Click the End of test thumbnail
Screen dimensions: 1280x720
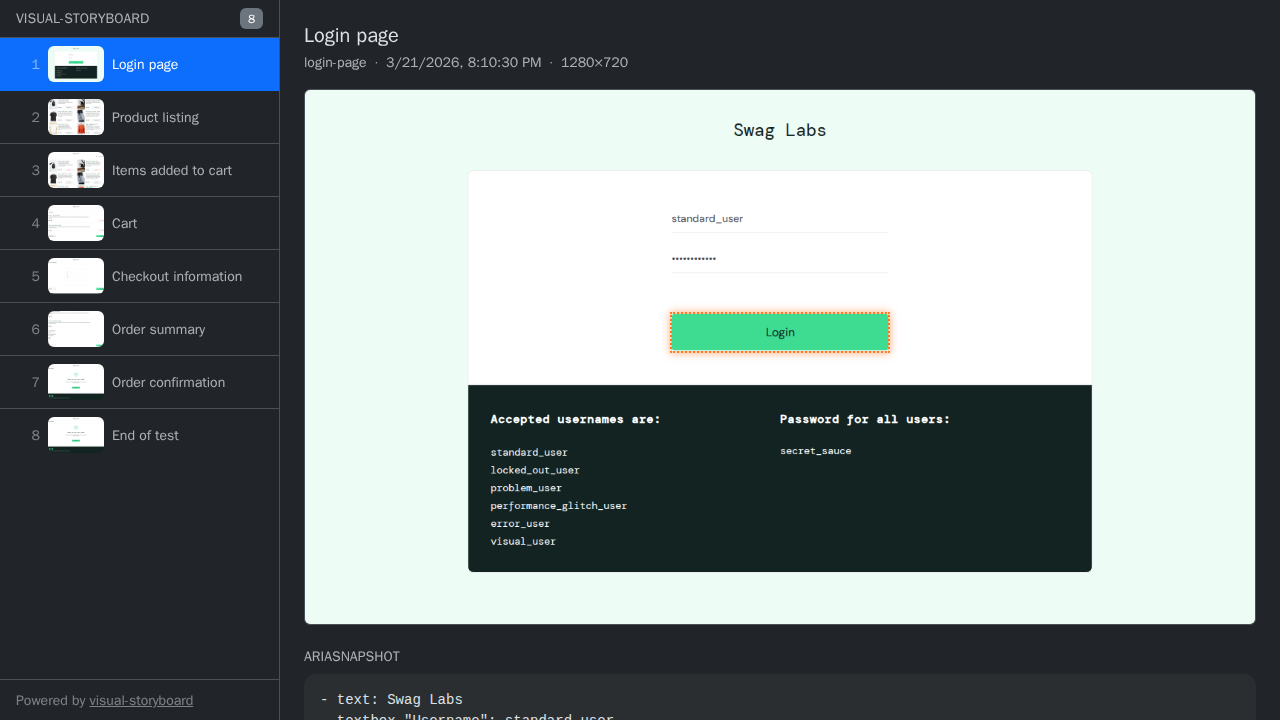tap(76, 435)
